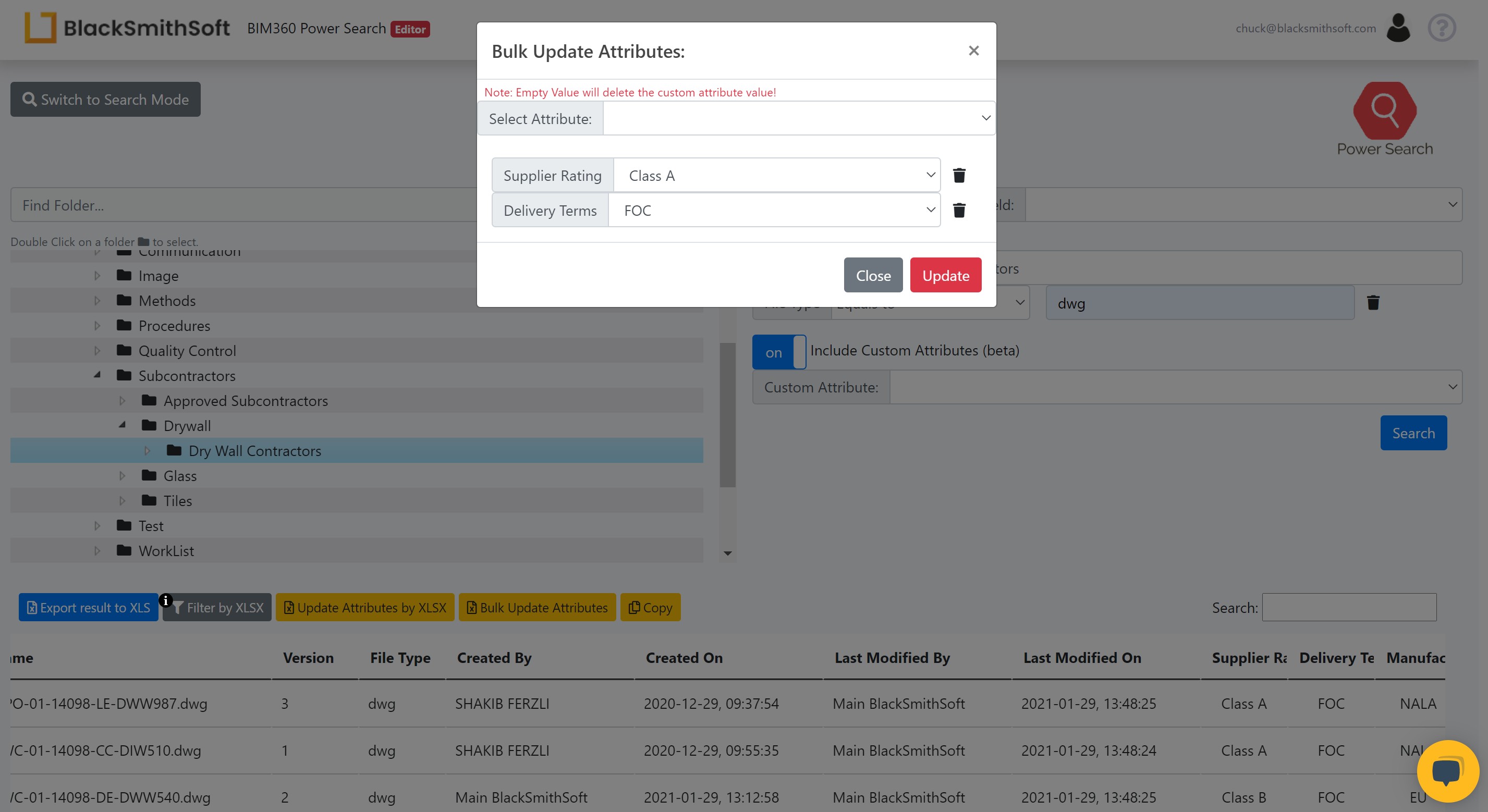Click the info icon near Filter by XLSX
1488x812 pixels.
(x=166, y=600)
